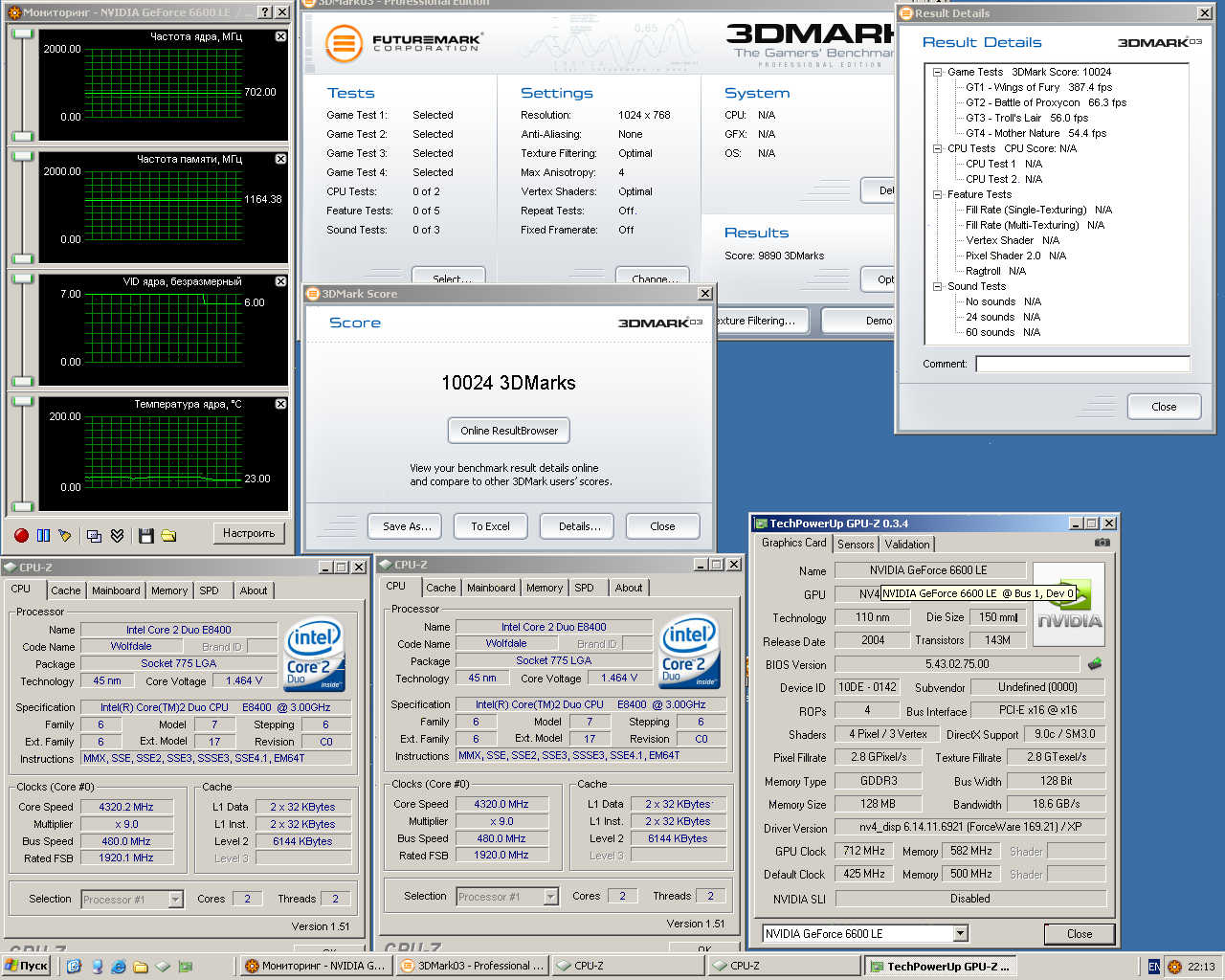Click Save As... in 3DMark Score dialog
This screenshot has width=1225, height=980.
pos(407,526)
